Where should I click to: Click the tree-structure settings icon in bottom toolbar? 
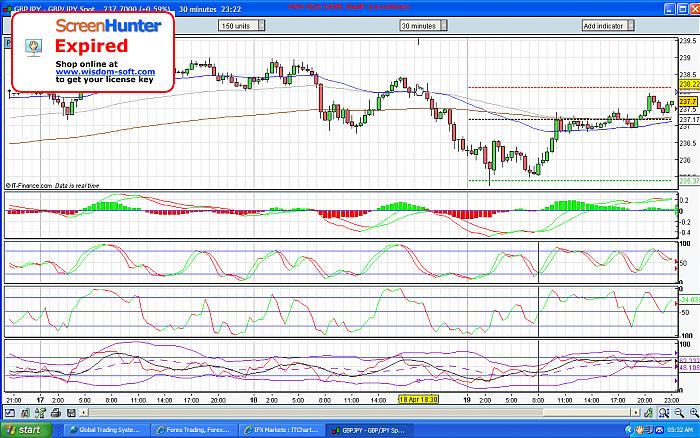pos(40,413)
